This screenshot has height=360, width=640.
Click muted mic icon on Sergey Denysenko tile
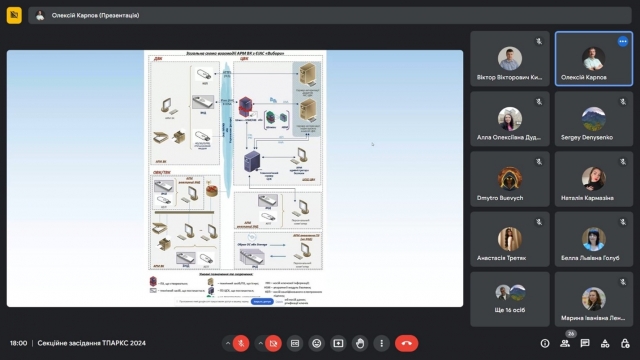(623, 102)
